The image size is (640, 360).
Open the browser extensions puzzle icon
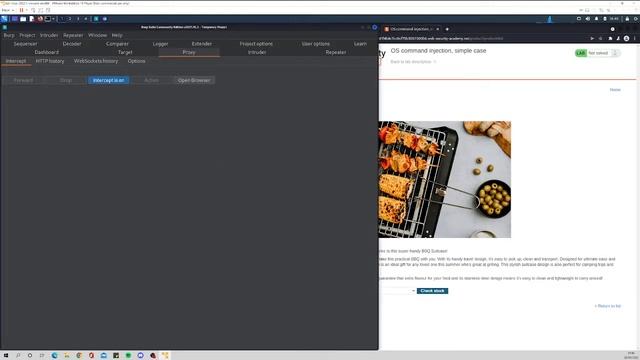pyautogui.click(x=610, y=38)
